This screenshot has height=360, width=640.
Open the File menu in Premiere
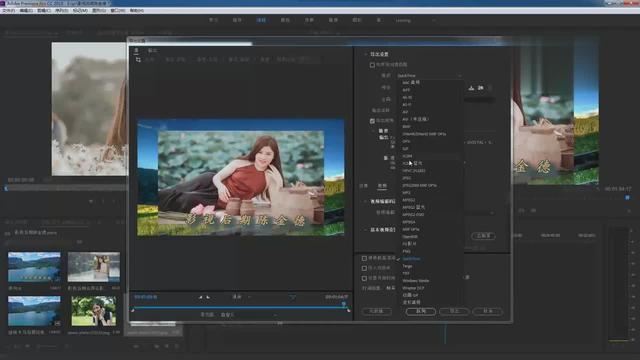click(x=8, y=11)
